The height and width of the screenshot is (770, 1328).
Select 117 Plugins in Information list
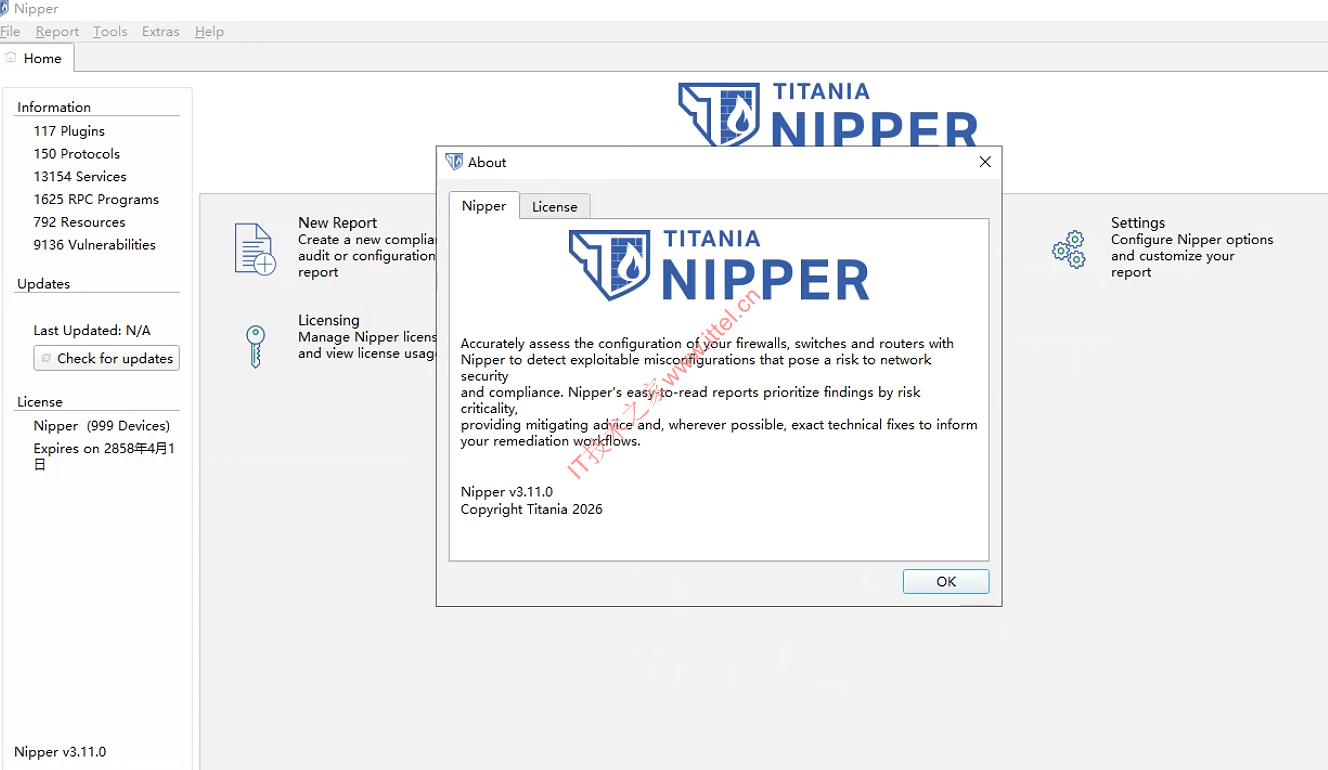(x=69, y=131)
